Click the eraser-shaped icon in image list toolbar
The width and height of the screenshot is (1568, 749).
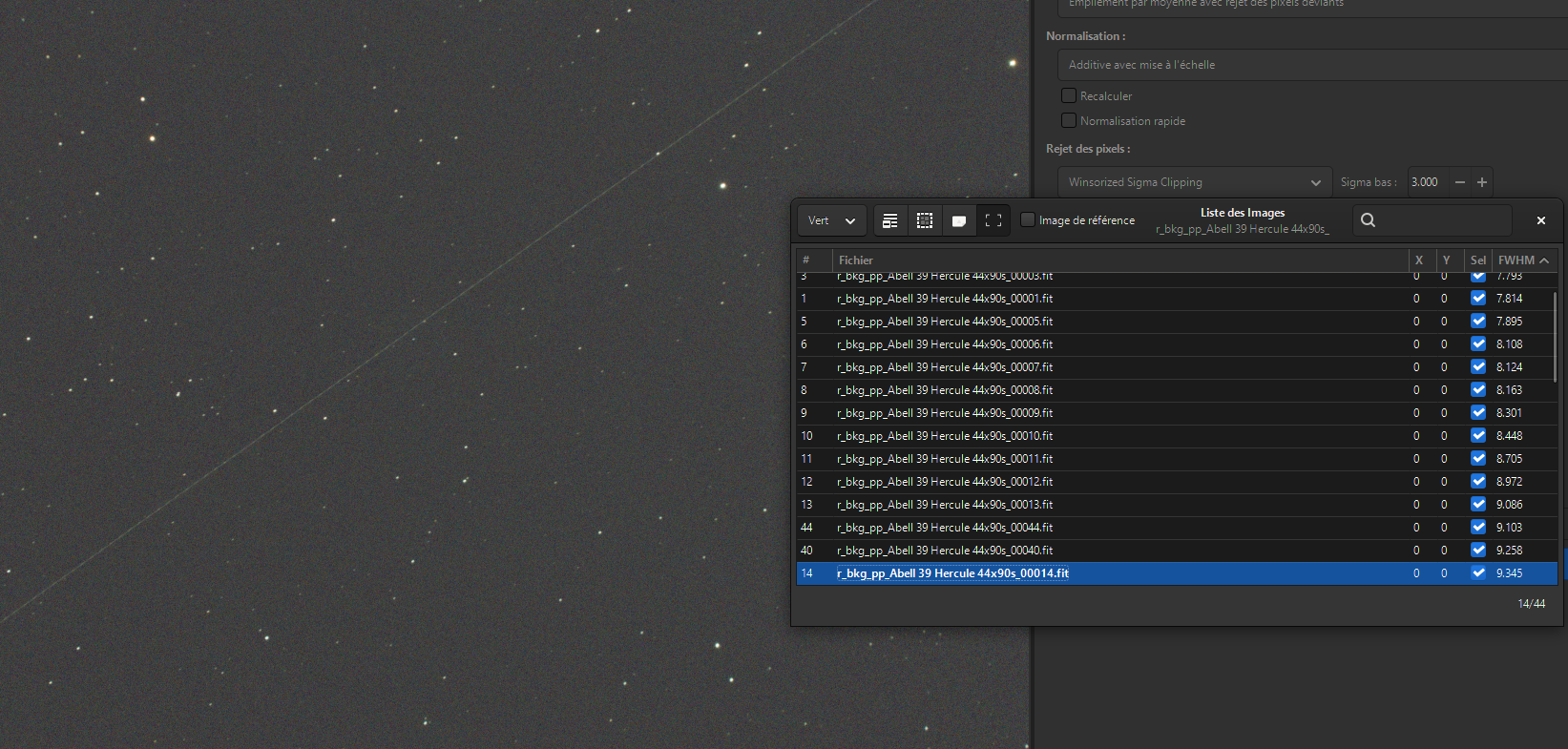click(959, 220)
